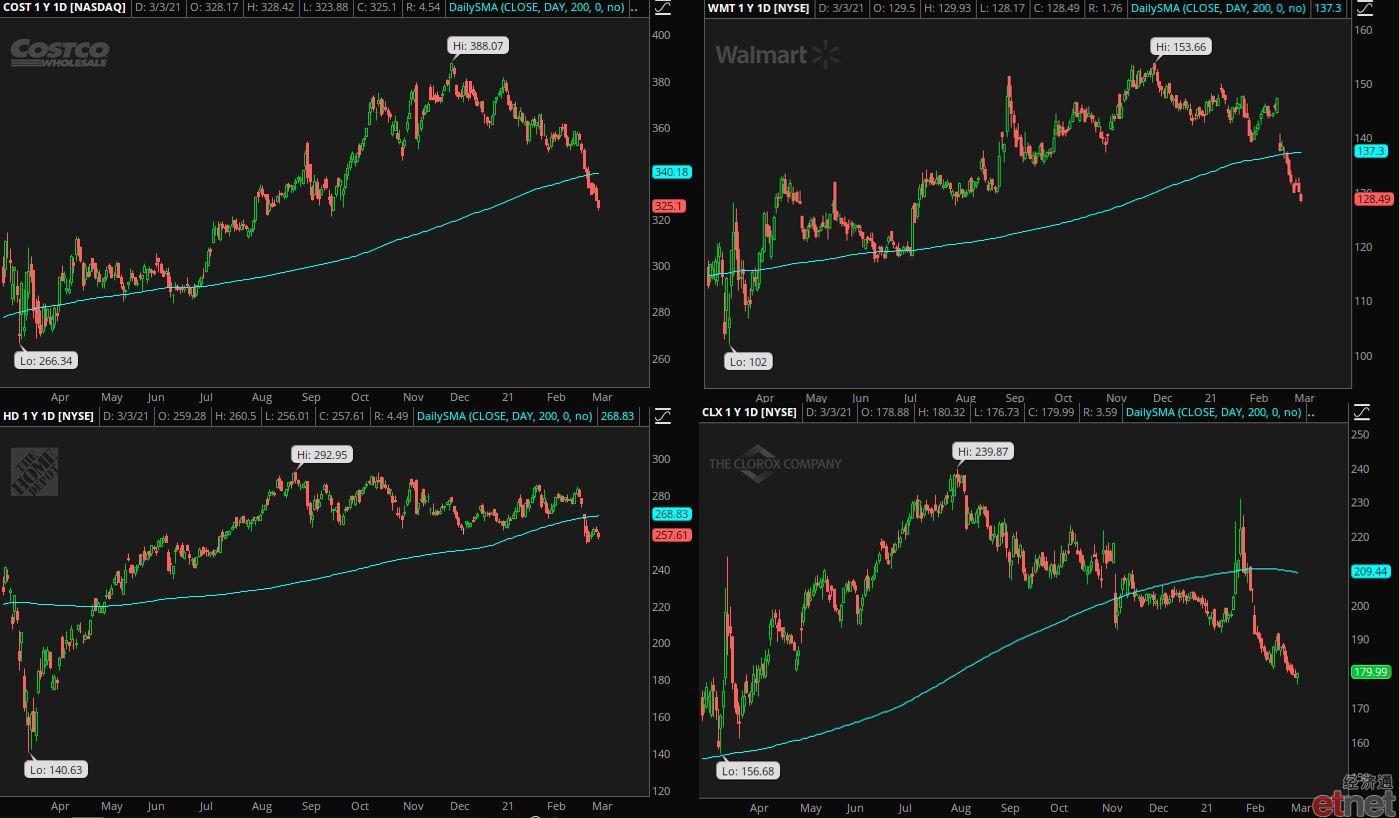
Task: Click the Dec label on COST time axis
Action: tap(460, 397)
